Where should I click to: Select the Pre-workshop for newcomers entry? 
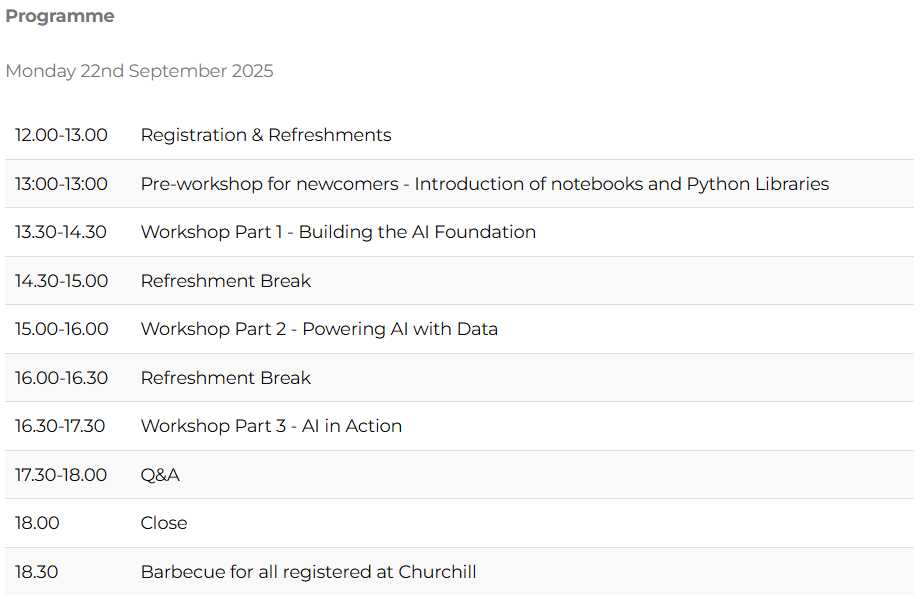tap(484, 184)
